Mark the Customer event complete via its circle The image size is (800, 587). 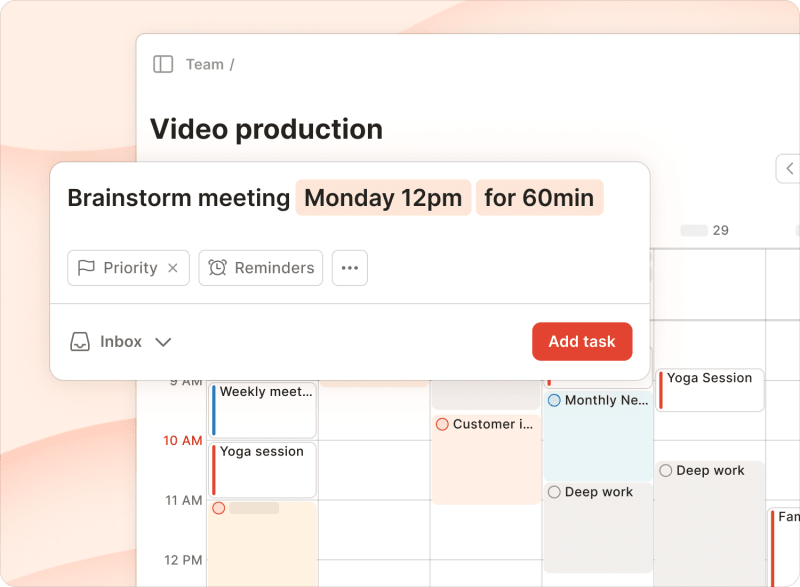pyautogui.click(x=442, y=424)
